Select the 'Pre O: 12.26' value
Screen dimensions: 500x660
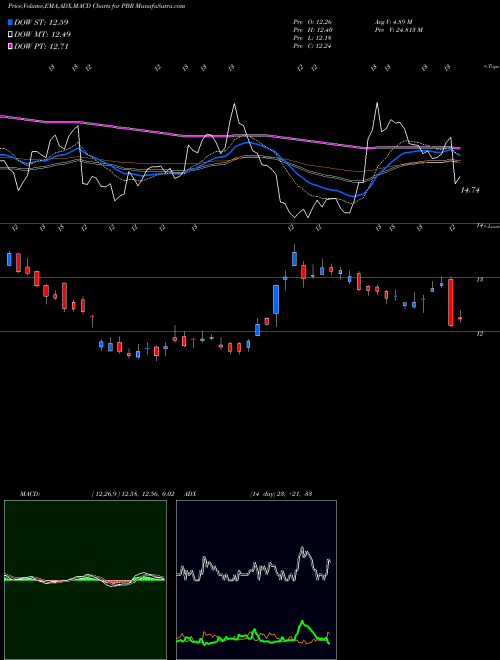coord(312,22)
